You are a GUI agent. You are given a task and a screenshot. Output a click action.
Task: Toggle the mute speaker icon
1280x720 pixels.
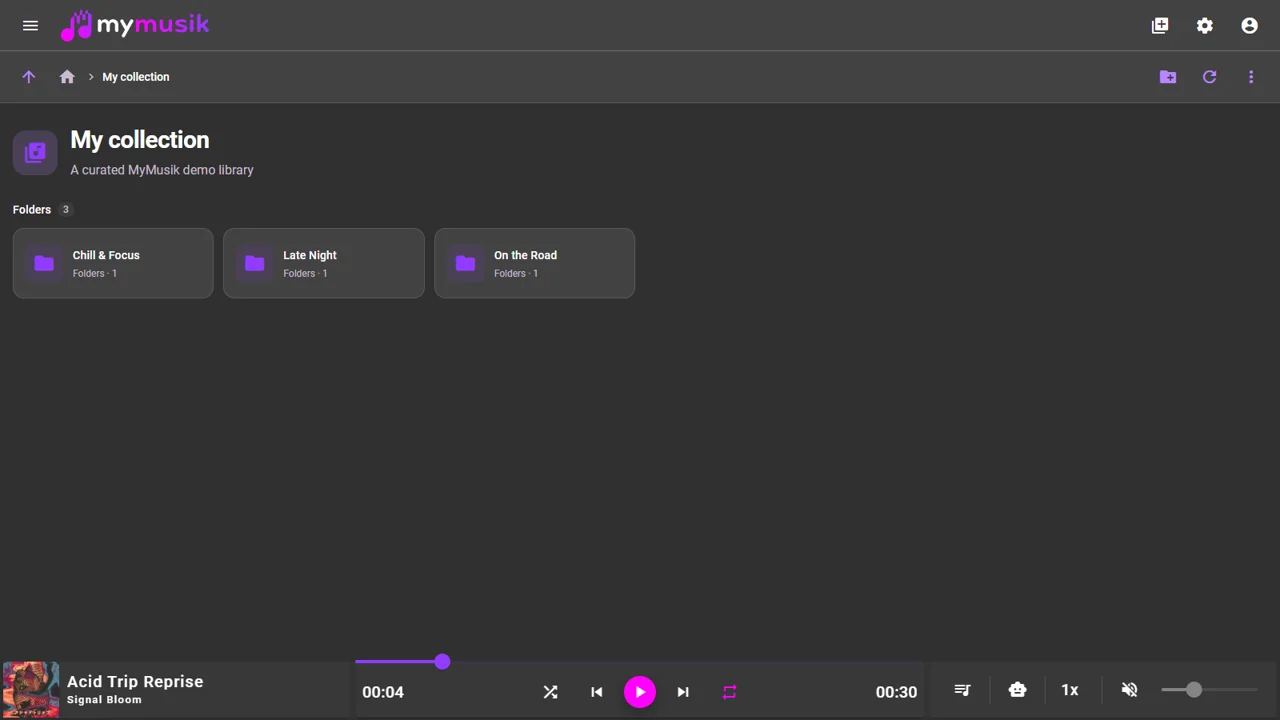pos(1130,690)
